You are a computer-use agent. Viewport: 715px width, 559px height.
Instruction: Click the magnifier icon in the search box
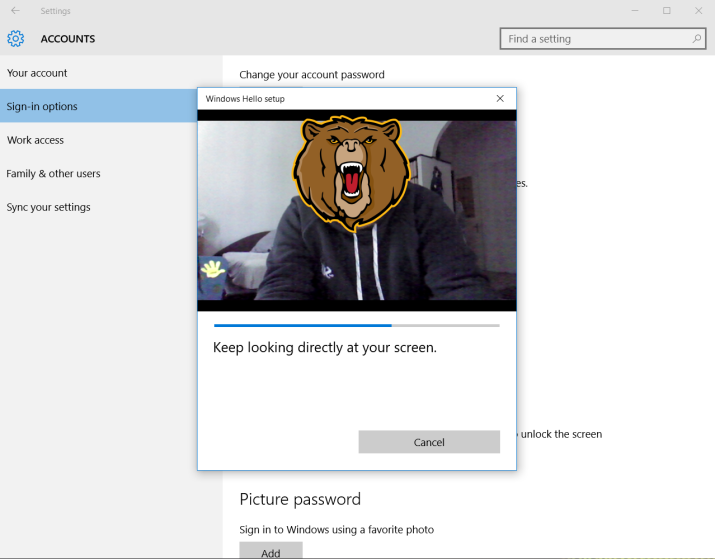pos(697,39)
